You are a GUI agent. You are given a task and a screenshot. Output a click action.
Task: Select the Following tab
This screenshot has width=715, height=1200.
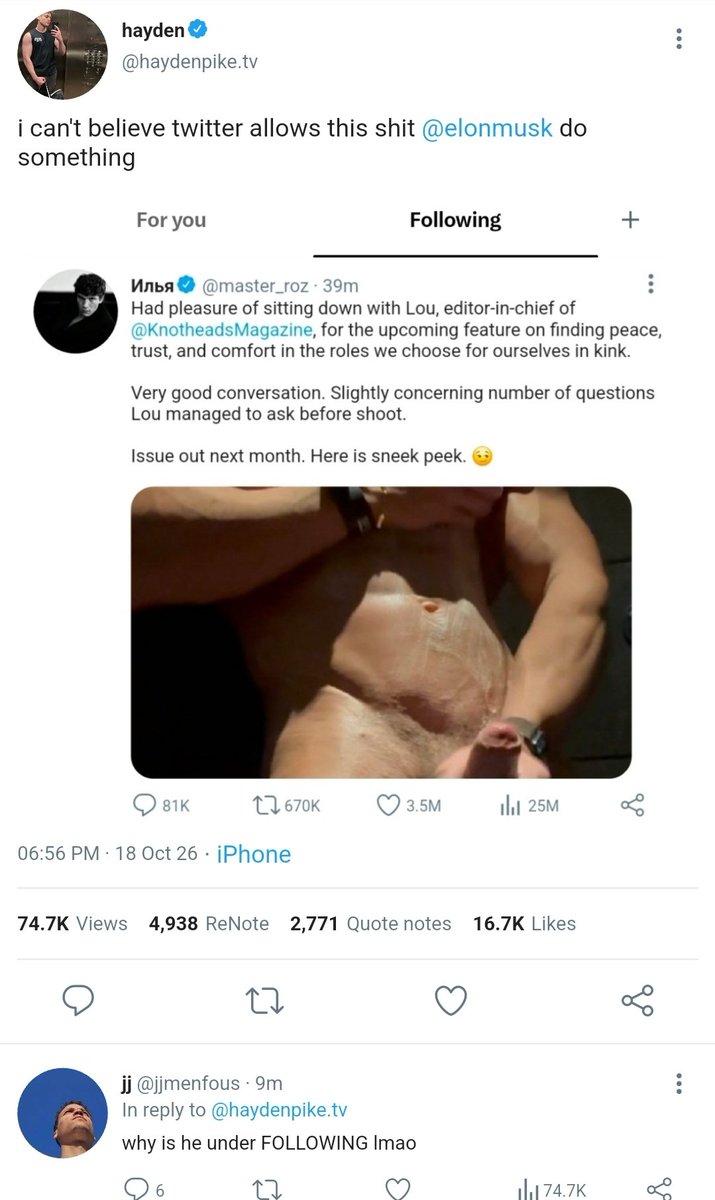click(x=455, y=220)
